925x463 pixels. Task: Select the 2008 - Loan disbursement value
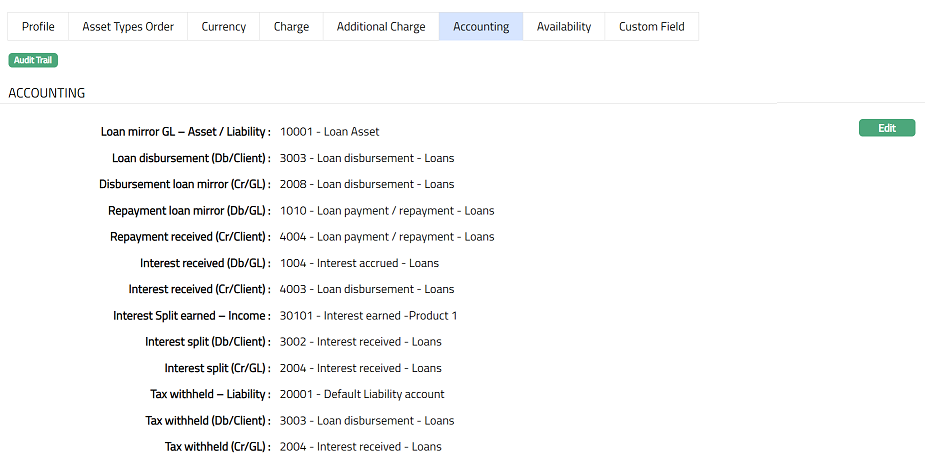pos(366,184)
